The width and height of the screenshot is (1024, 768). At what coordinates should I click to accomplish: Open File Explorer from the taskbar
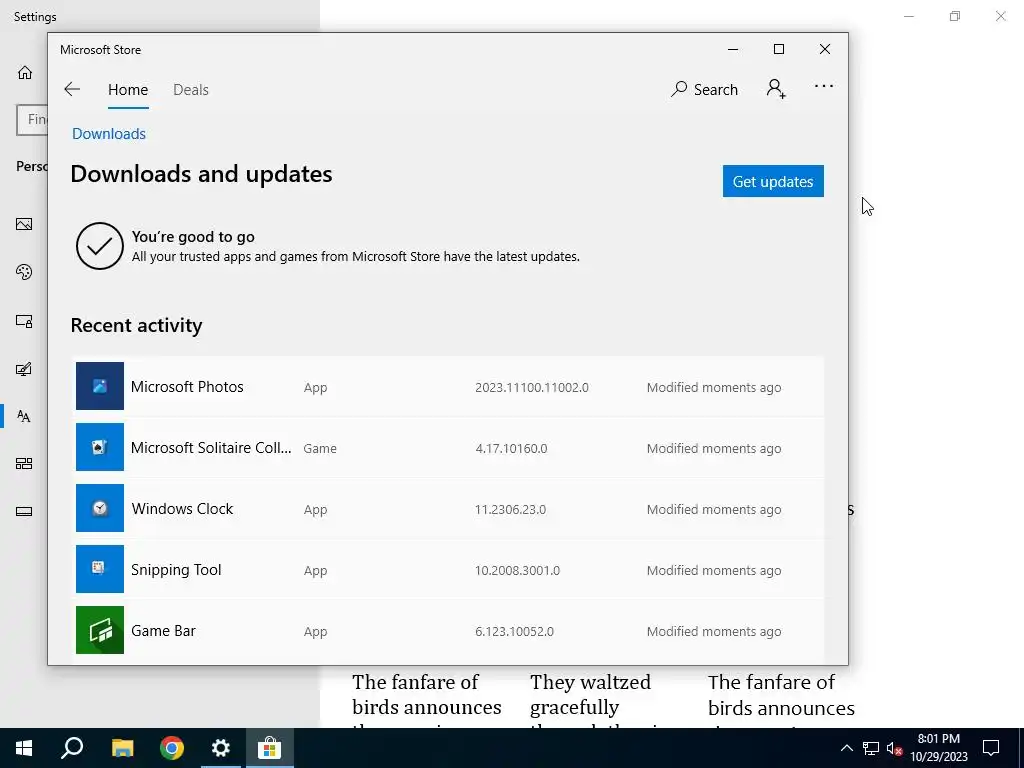pyautogui.click(x=122, y=748)
